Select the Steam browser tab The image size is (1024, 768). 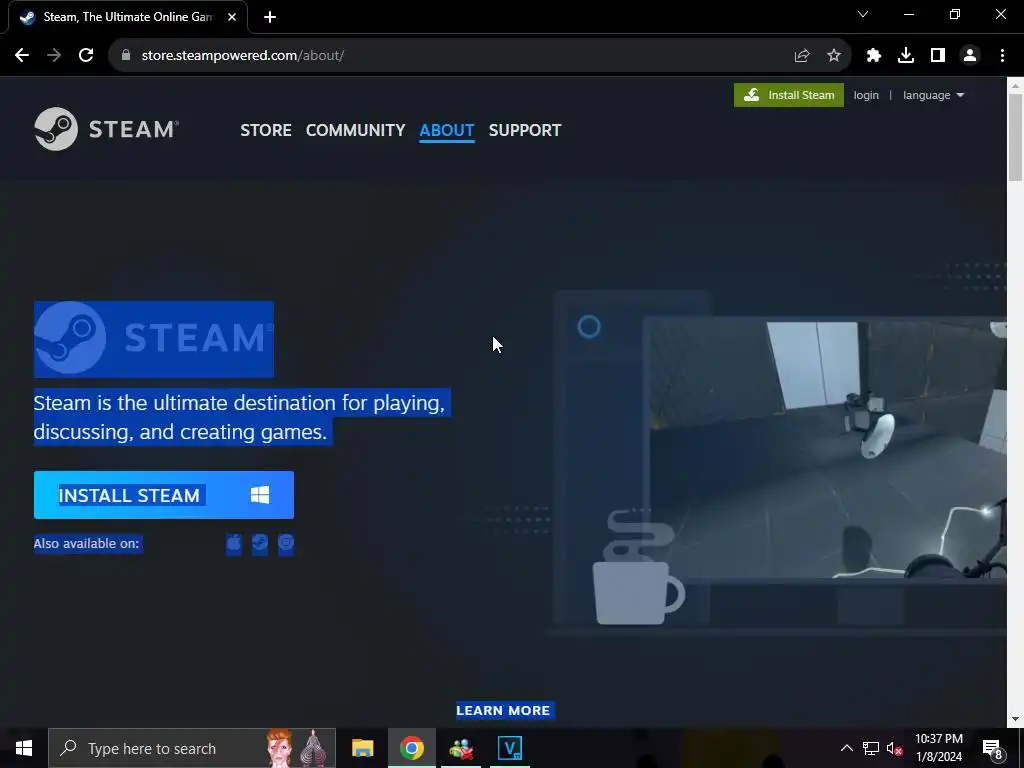click(x=128, y=17)
